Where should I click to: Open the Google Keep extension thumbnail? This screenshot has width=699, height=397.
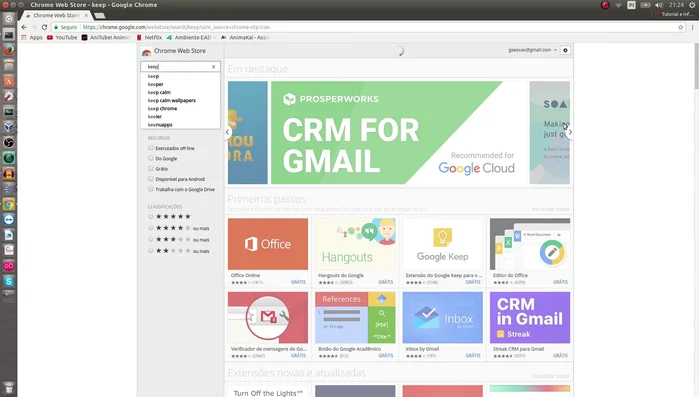442,244
